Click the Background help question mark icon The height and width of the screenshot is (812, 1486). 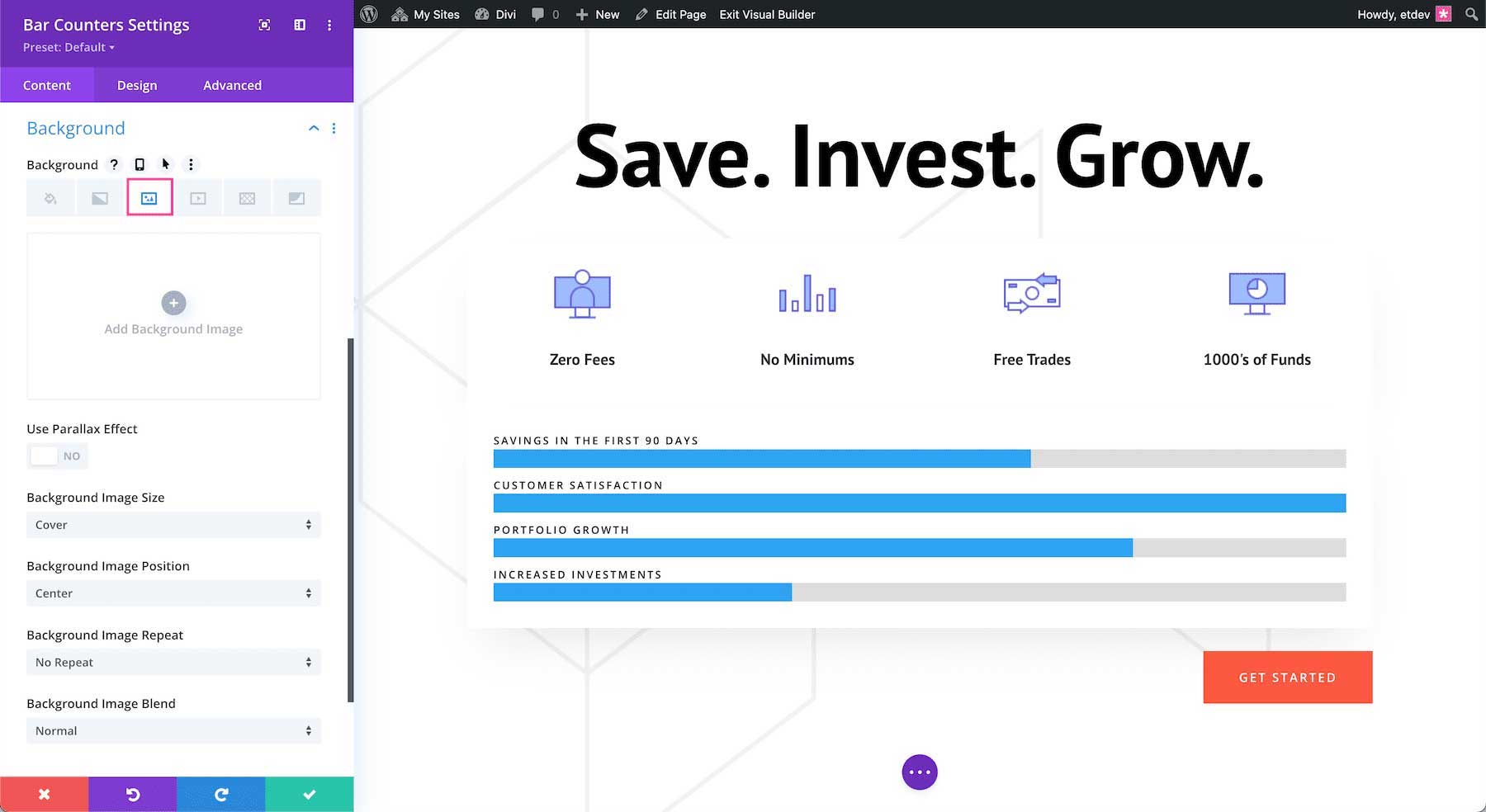pos(114,164)
